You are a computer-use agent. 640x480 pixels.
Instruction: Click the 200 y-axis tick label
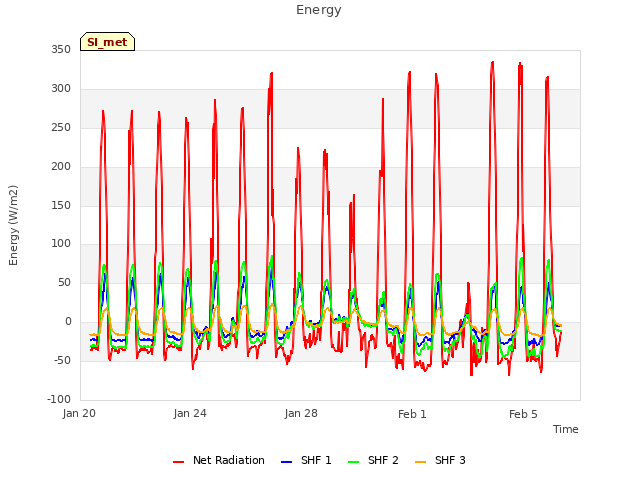click(61, 167)
